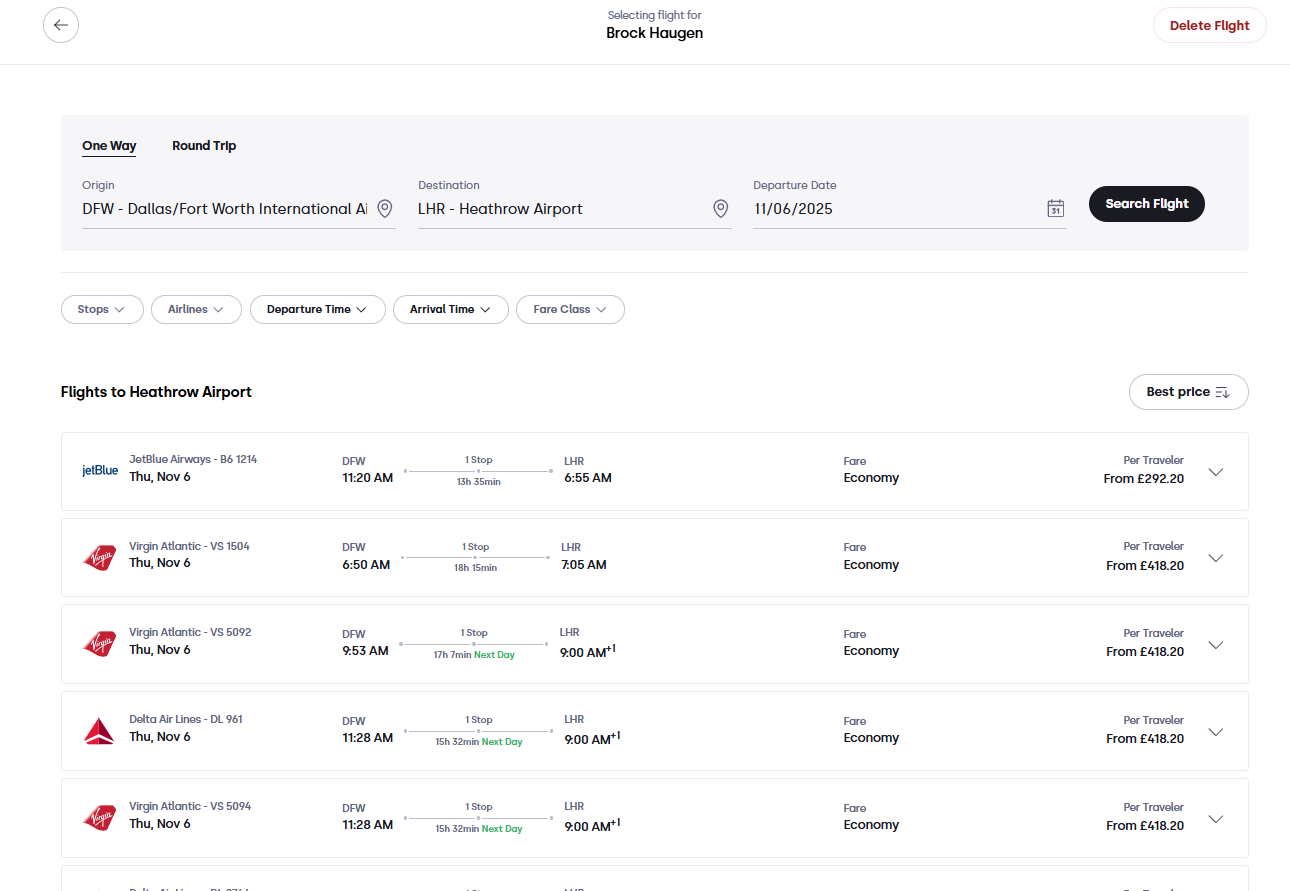Click the Search Flight button
Screen dimensions: 1290x891
[x=1147, y=204]
